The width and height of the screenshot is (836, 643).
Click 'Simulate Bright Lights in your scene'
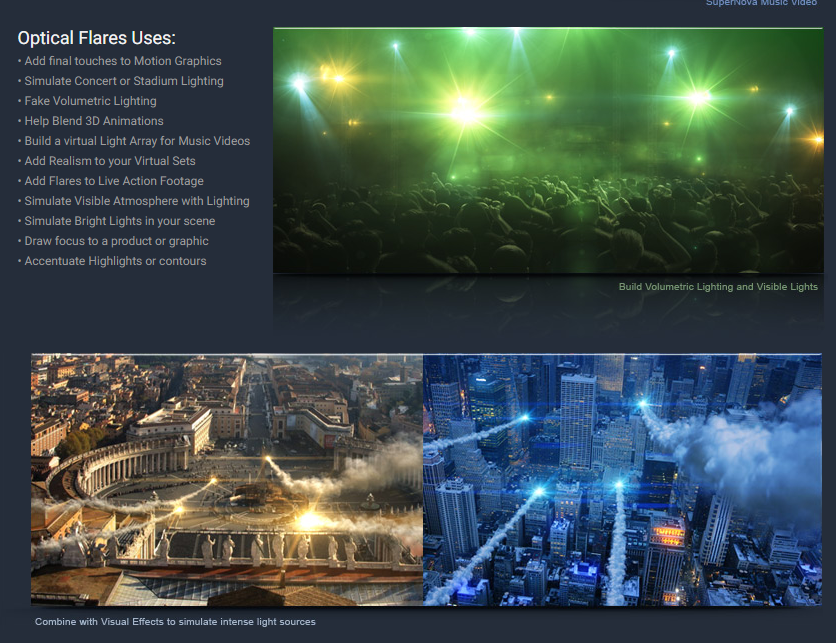click(120, 221)
